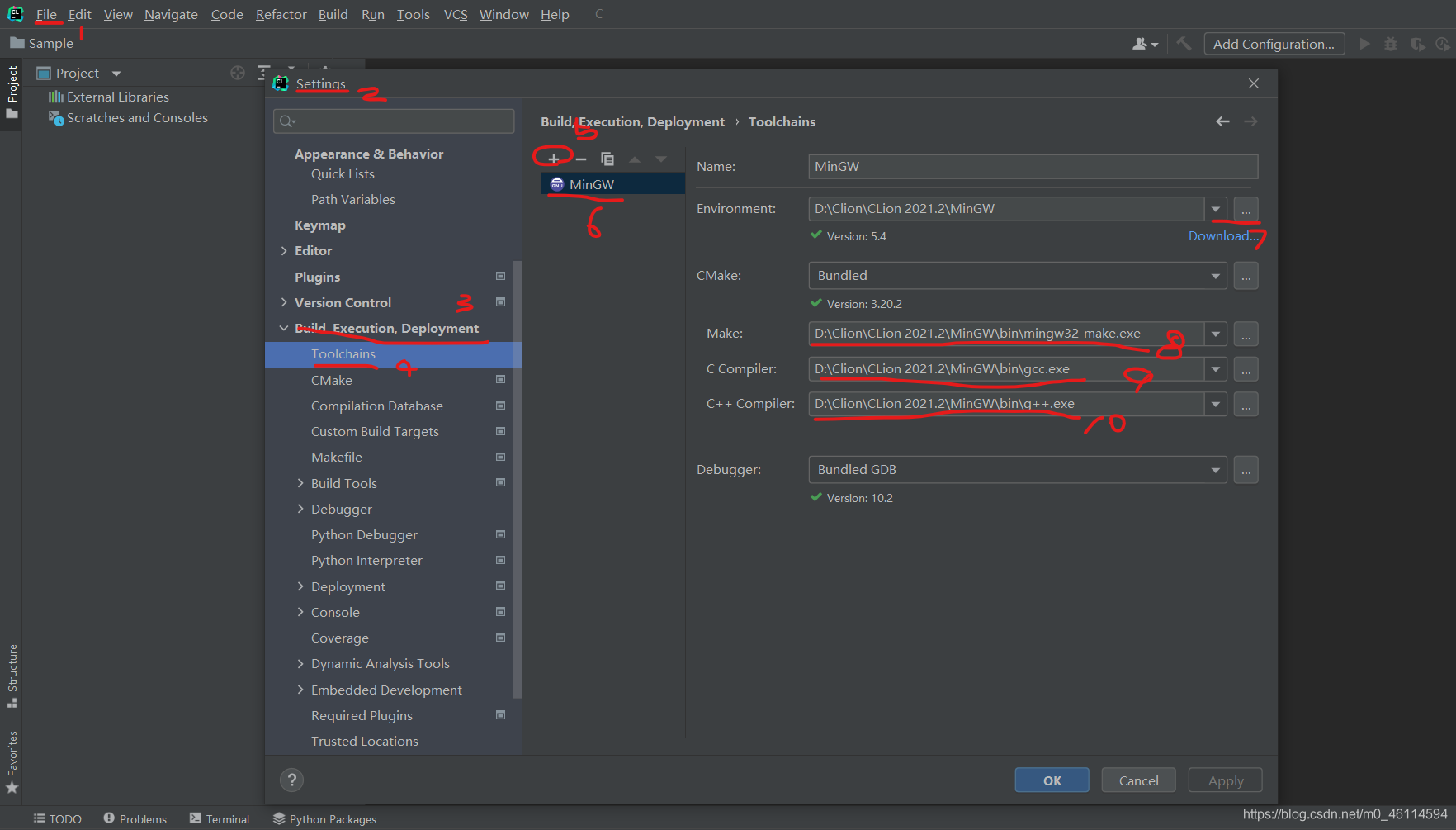
Task: Move toolchain down in list
Action: 661,159
